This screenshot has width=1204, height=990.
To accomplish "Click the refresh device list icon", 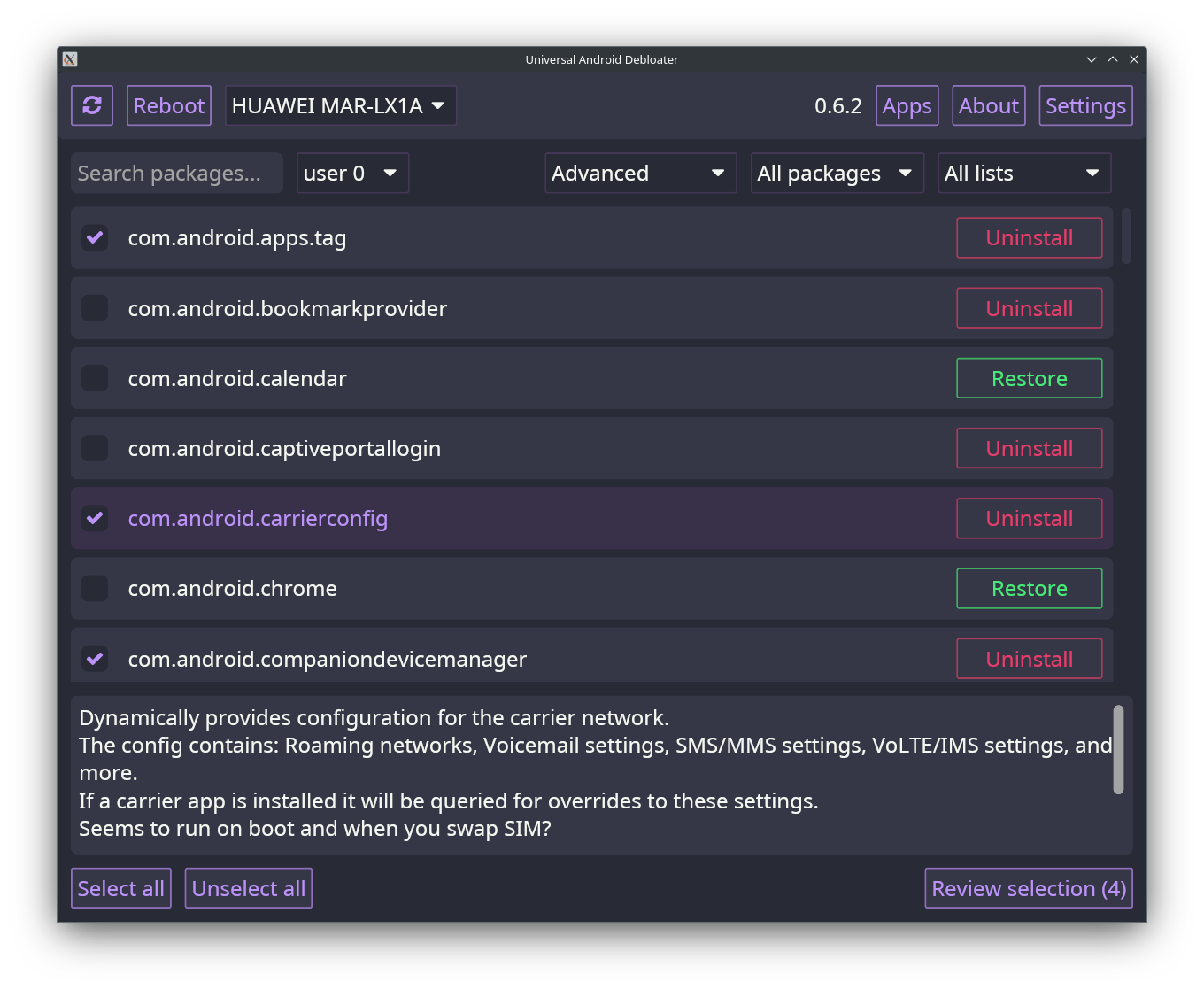I will tap(92, 105).
